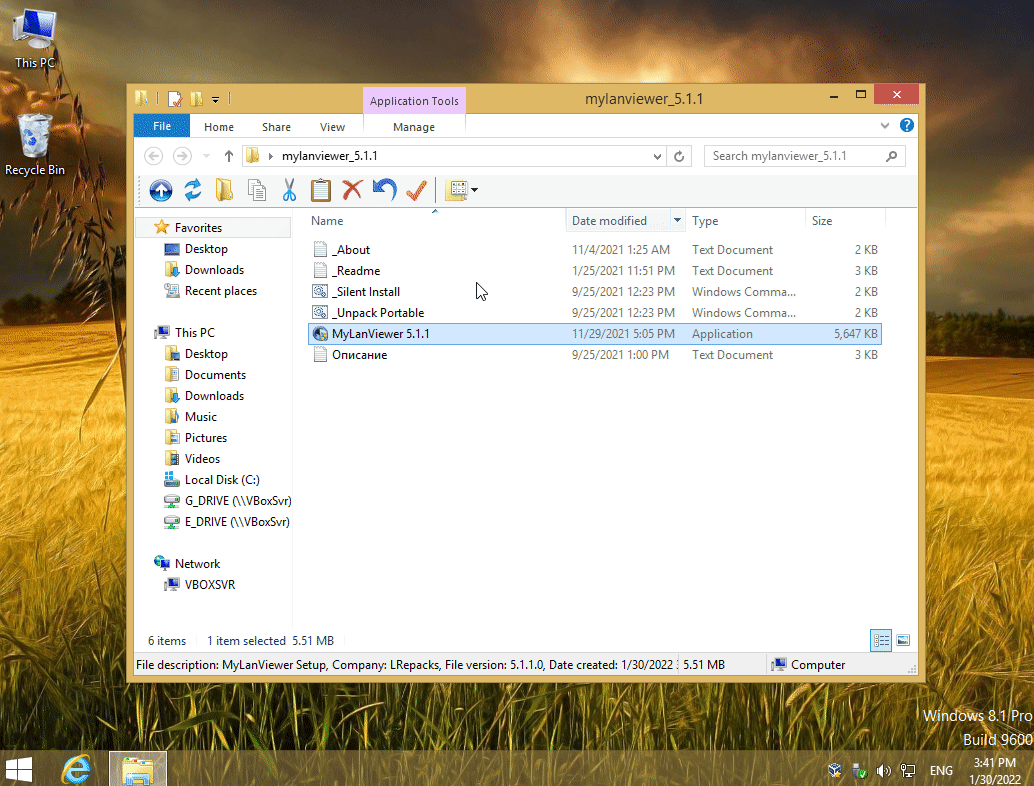The image size is (1034, 786).
Task: Click Network in navigation pane
Action: click(x=197, y=564)
